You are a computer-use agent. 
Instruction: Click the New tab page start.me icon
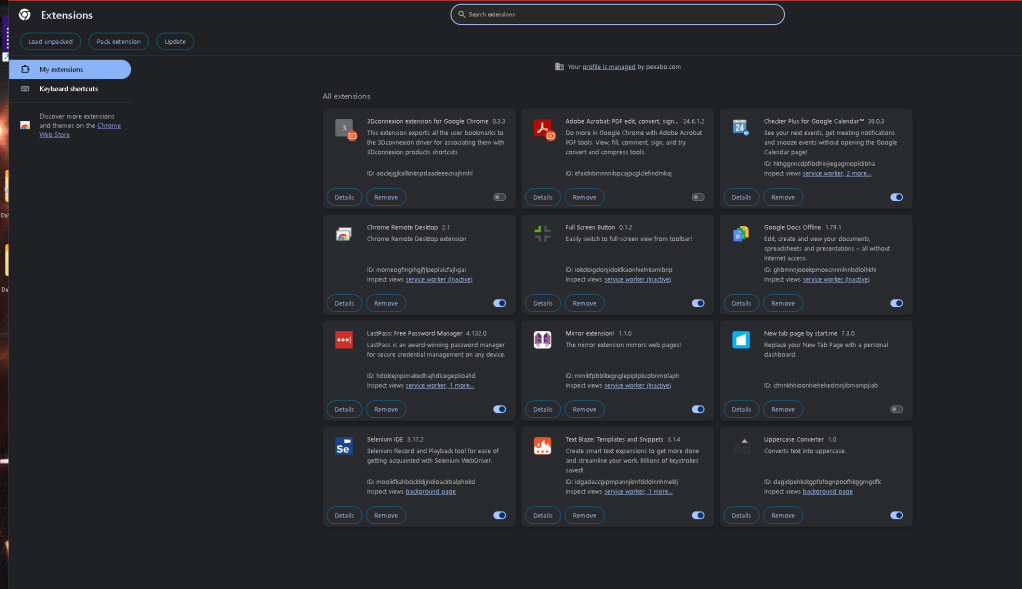coord(740,339)
